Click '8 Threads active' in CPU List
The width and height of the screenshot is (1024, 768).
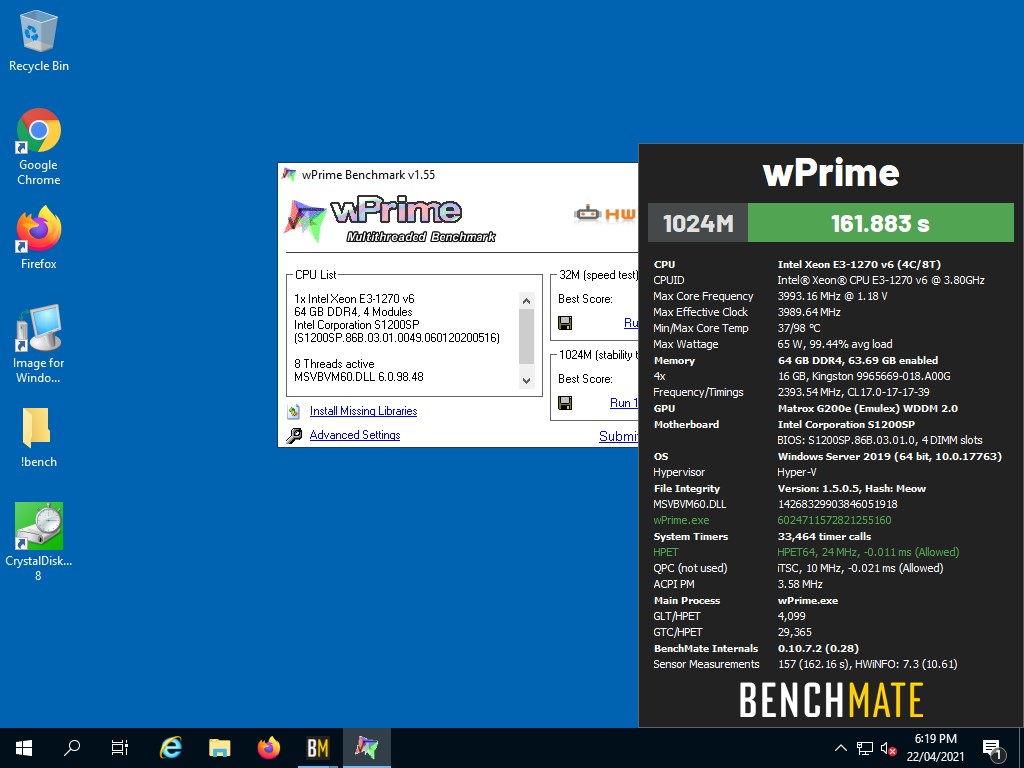[334, 364]
